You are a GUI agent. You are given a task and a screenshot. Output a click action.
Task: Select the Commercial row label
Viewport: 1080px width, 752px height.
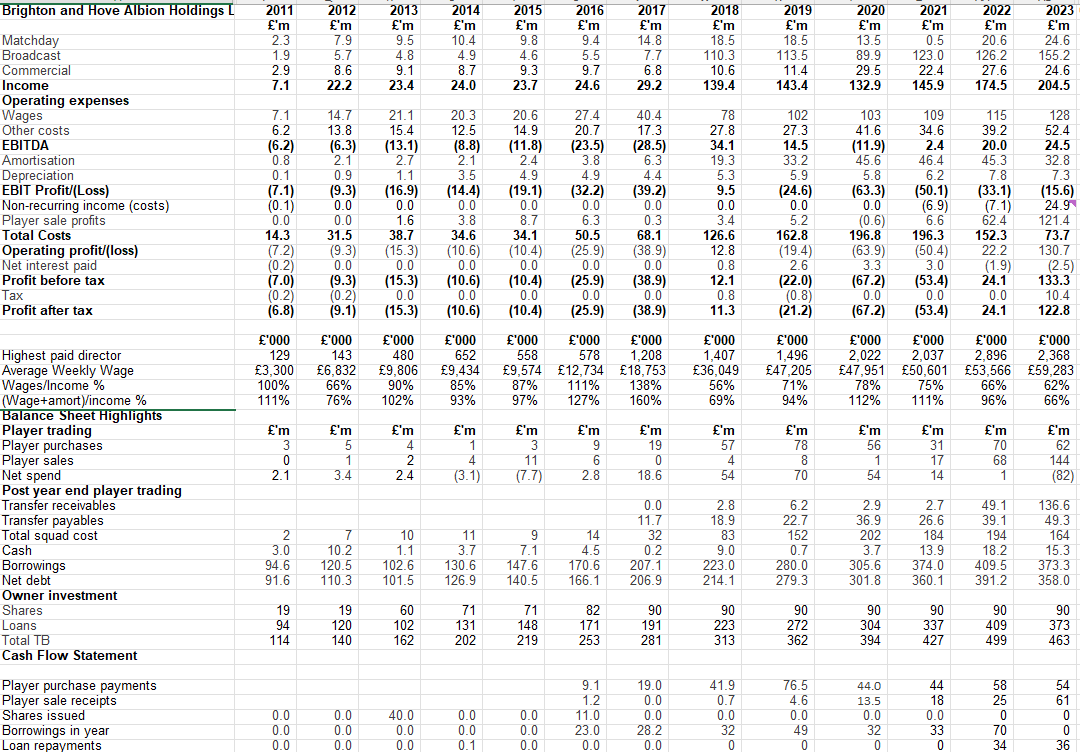point(36,71)
